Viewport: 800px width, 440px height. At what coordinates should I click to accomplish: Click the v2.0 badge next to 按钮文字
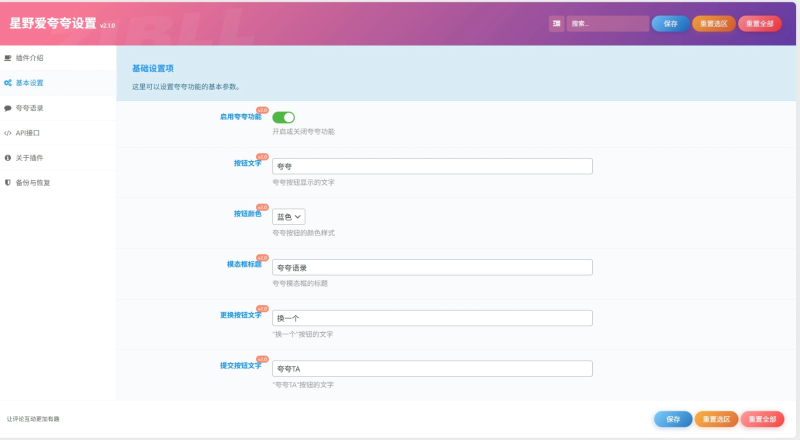pos(262,156)
